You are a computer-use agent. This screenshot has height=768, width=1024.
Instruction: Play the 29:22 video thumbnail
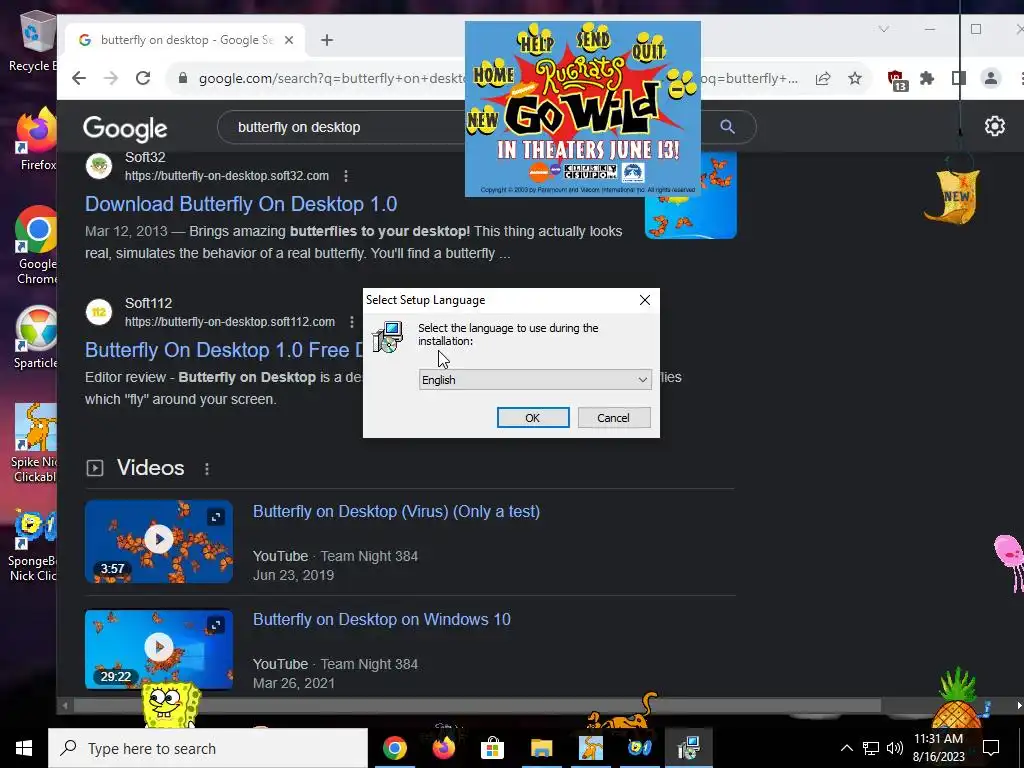point(159,649)
